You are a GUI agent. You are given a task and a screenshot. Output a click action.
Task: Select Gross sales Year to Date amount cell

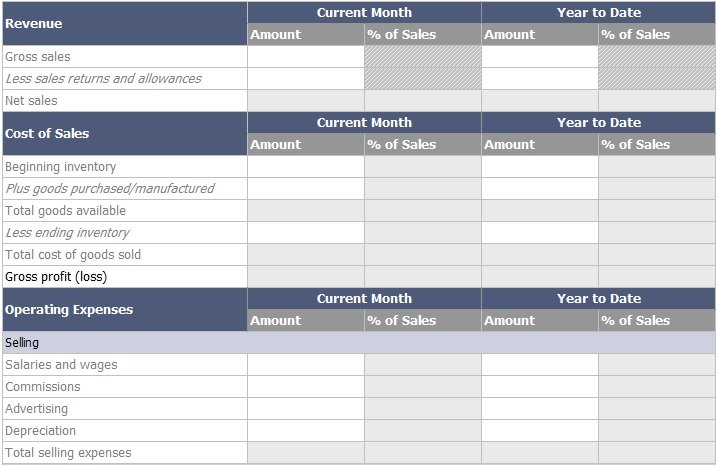pos(540,57)
